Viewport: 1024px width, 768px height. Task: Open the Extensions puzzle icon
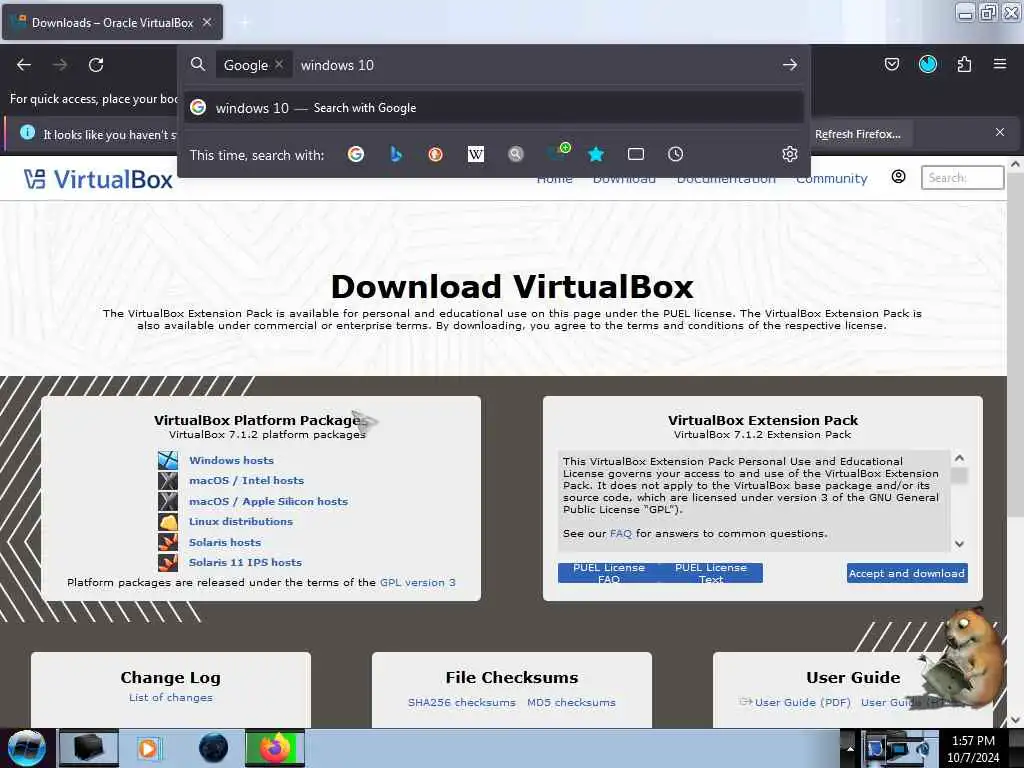tap(964, 64)
